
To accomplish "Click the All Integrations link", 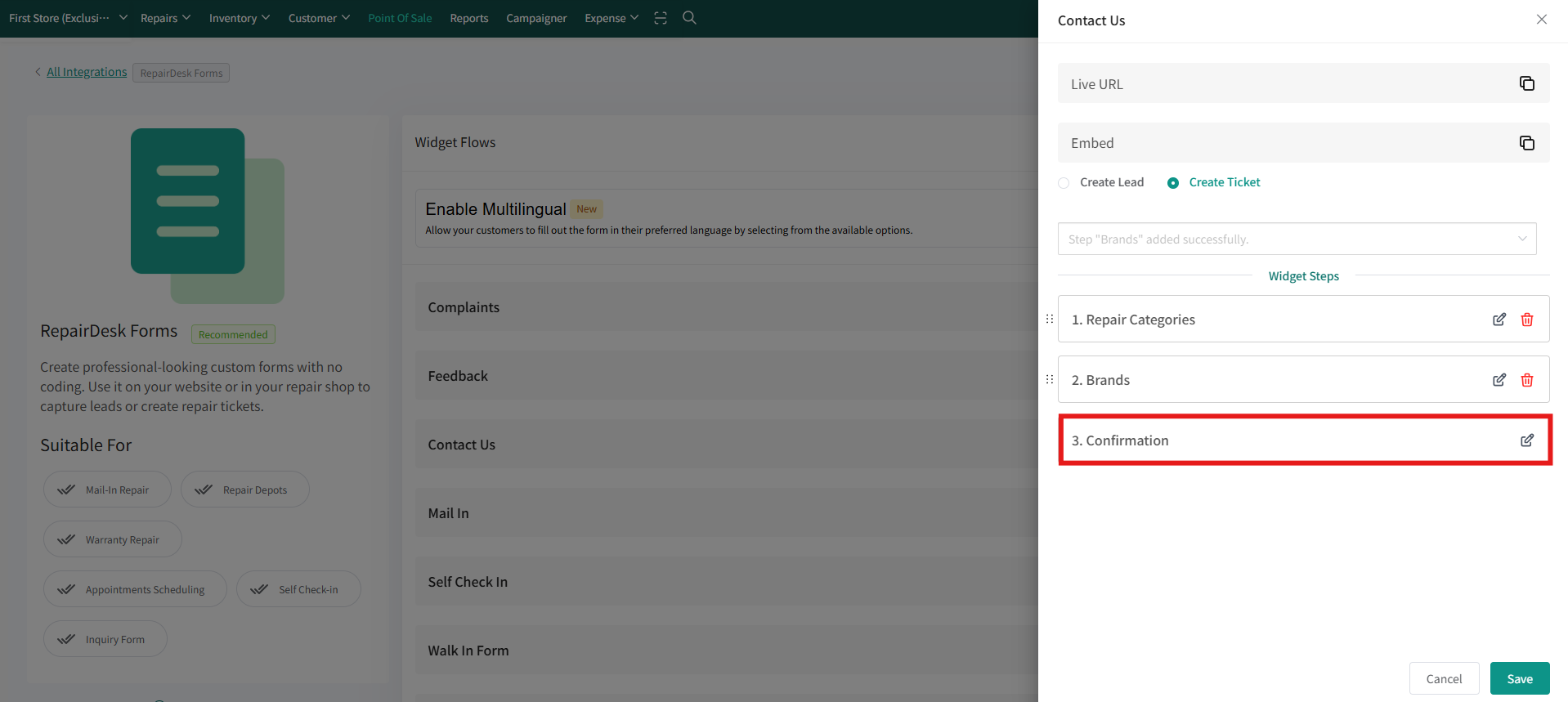I will pos(87,72).
